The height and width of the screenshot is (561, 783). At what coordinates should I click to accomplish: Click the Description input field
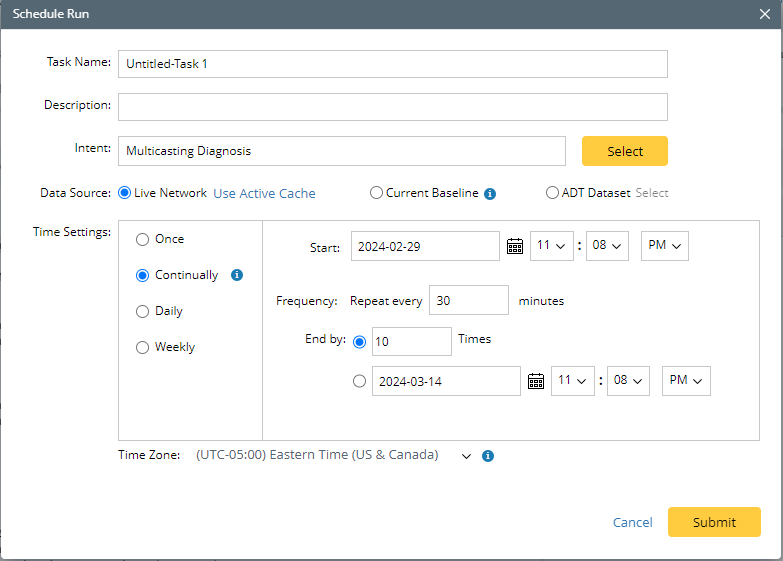click(x=392, y=106)
